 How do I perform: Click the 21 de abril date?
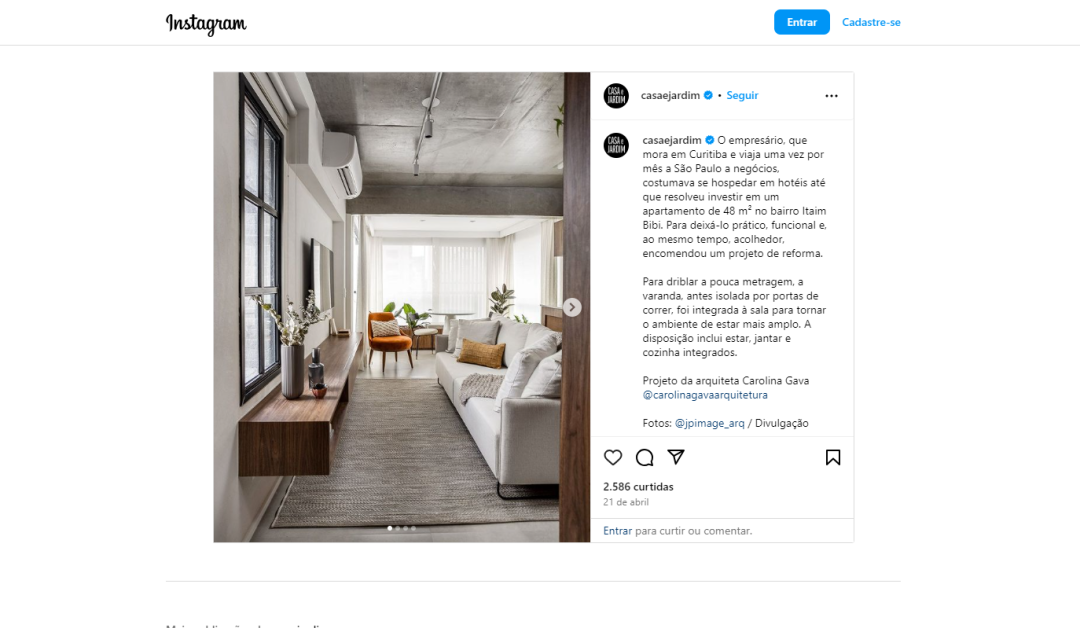point(625,502)
